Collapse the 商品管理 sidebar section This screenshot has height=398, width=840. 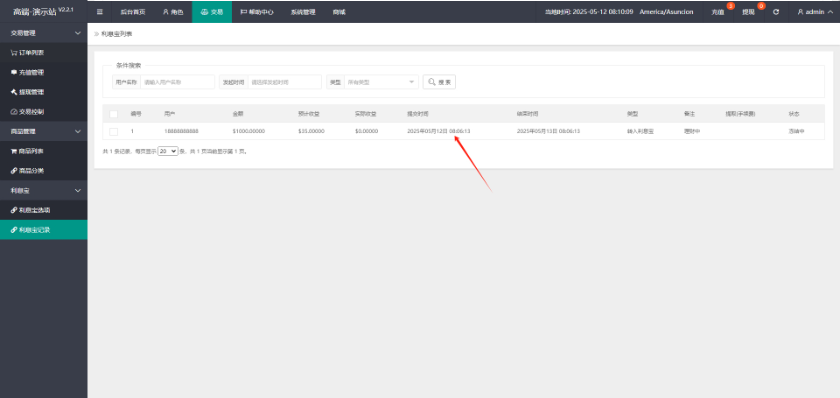[43, 131]
